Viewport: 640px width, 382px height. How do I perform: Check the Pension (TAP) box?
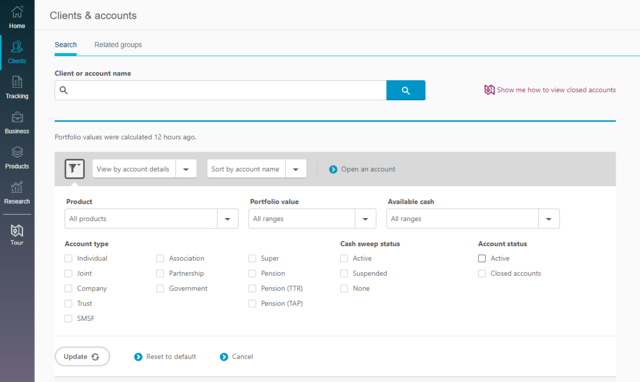coord(252,304)
